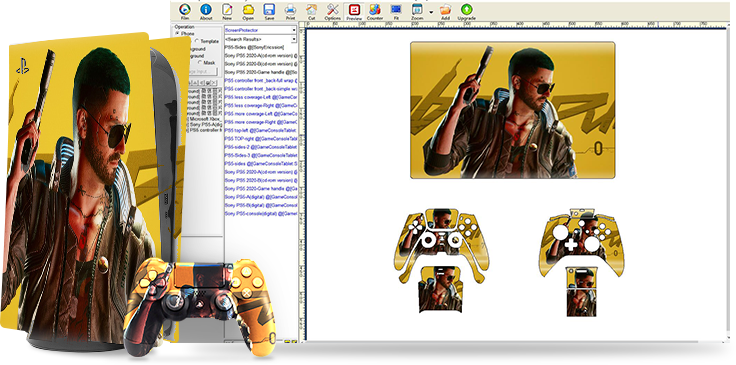Viewport: 736px width, 365px height.
Task: Select Sony PS5-B(digital) template entry
Action: [x=261, y=205]
